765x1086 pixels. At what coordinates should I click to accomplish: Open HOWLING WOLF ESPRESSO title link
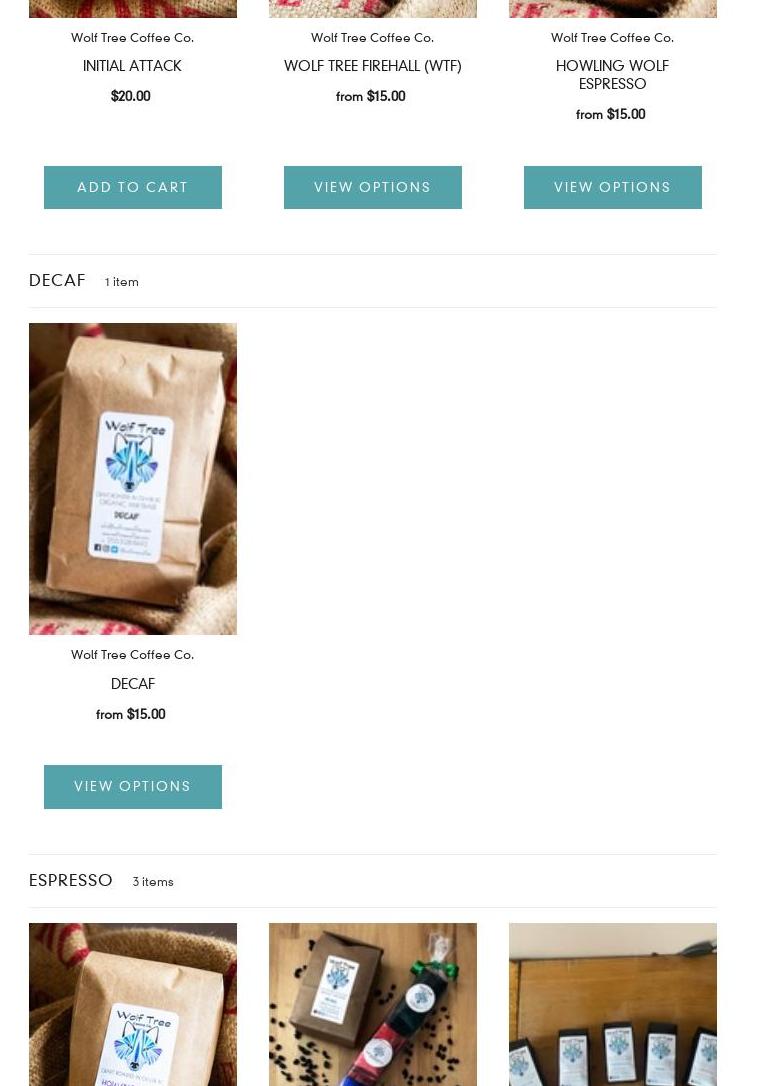pyautogui.click(x=613, y=75)
